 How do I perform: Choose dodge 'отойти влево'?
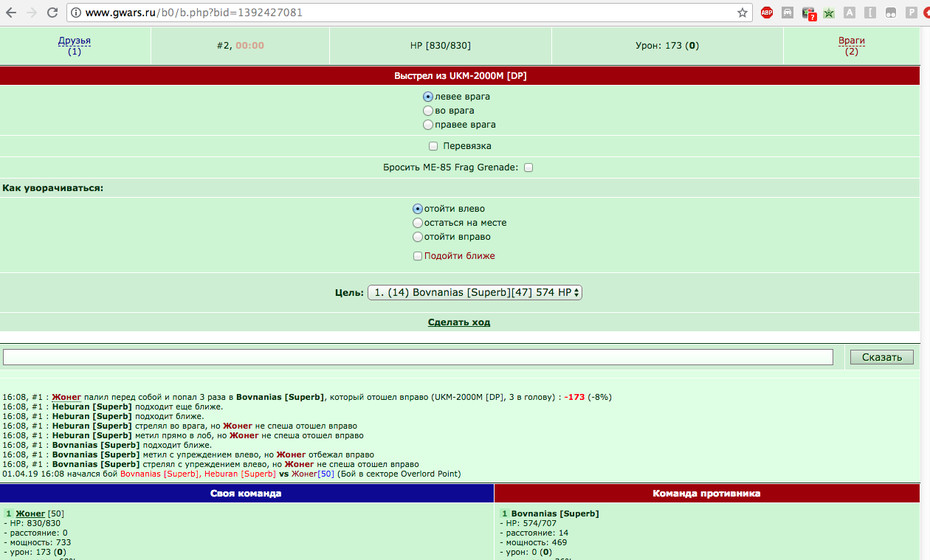pos(418,209)
